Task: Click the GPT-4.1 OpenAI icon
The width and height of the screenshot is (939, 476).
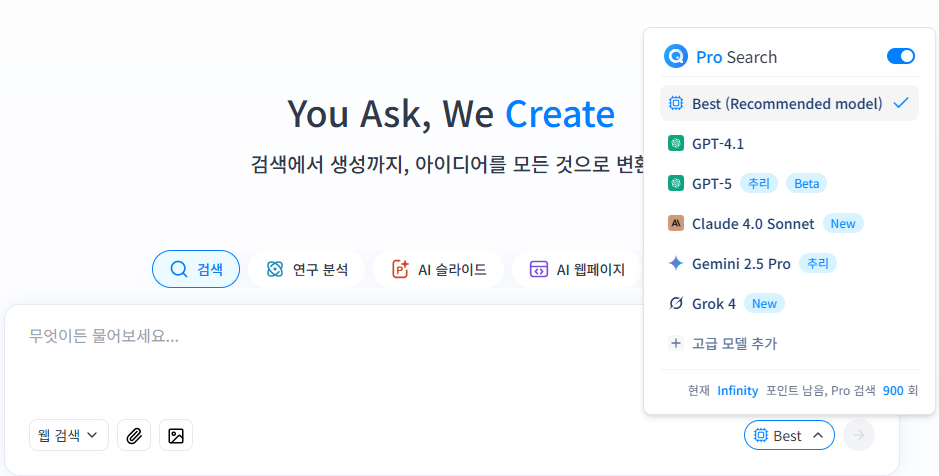Action: [x=676, y=144]
